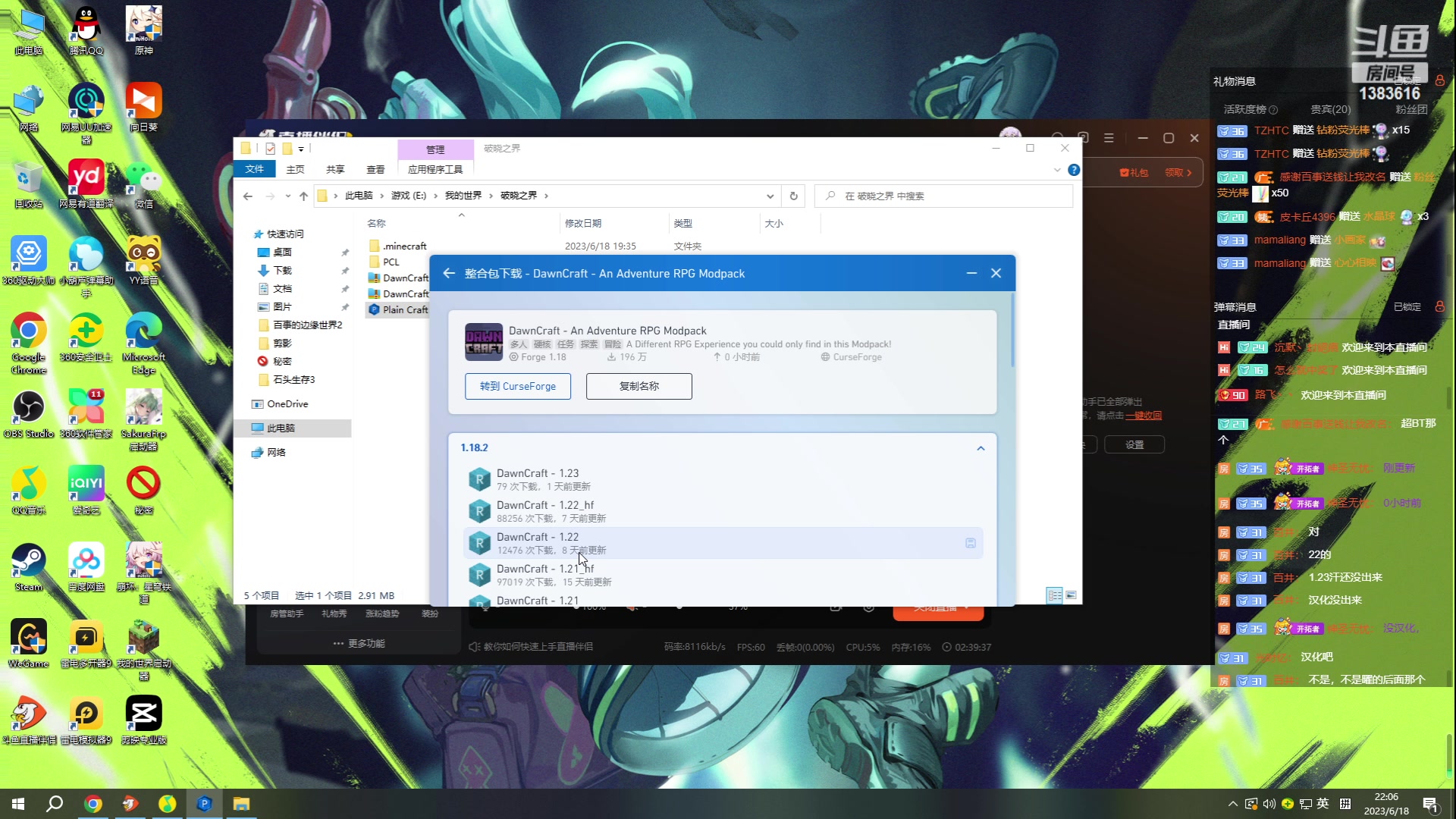Open the Recycle Bin desktop icon

(29, 184)
